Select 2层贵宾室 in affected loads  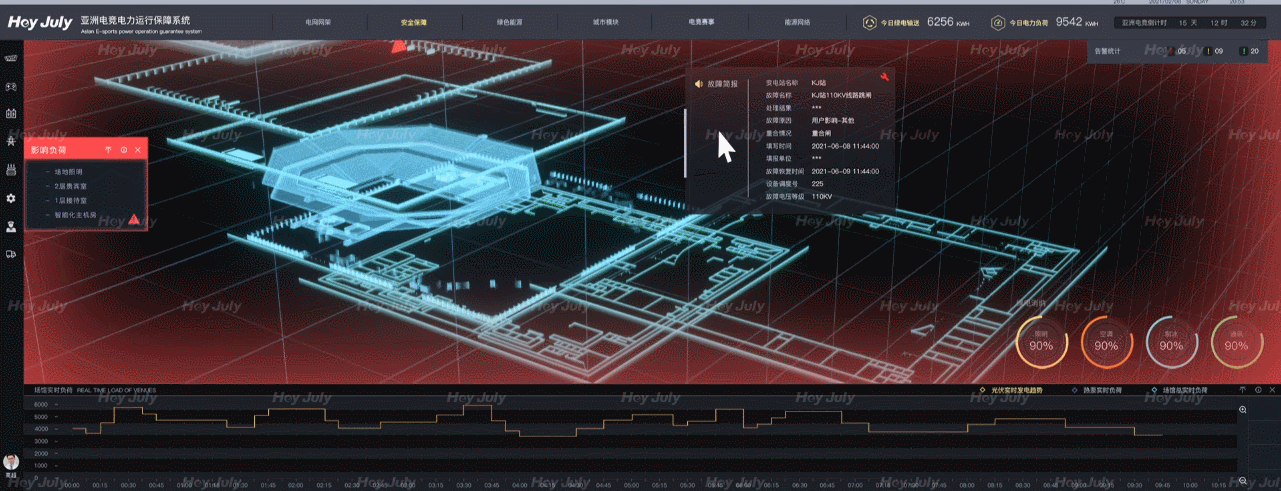(x=70, y=186)
